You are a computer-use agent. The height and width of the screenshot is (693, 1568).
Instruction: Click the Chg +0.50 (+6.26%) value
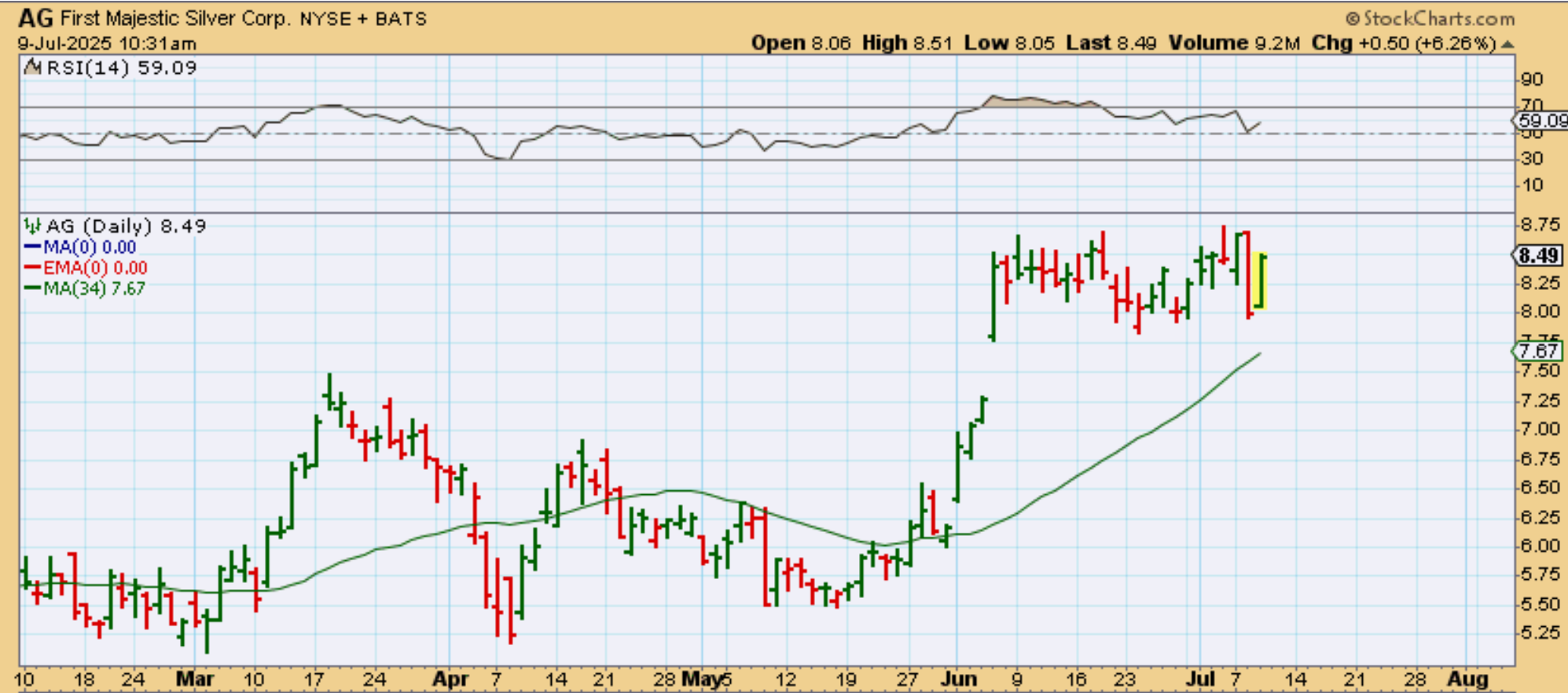click(1404, 43)
